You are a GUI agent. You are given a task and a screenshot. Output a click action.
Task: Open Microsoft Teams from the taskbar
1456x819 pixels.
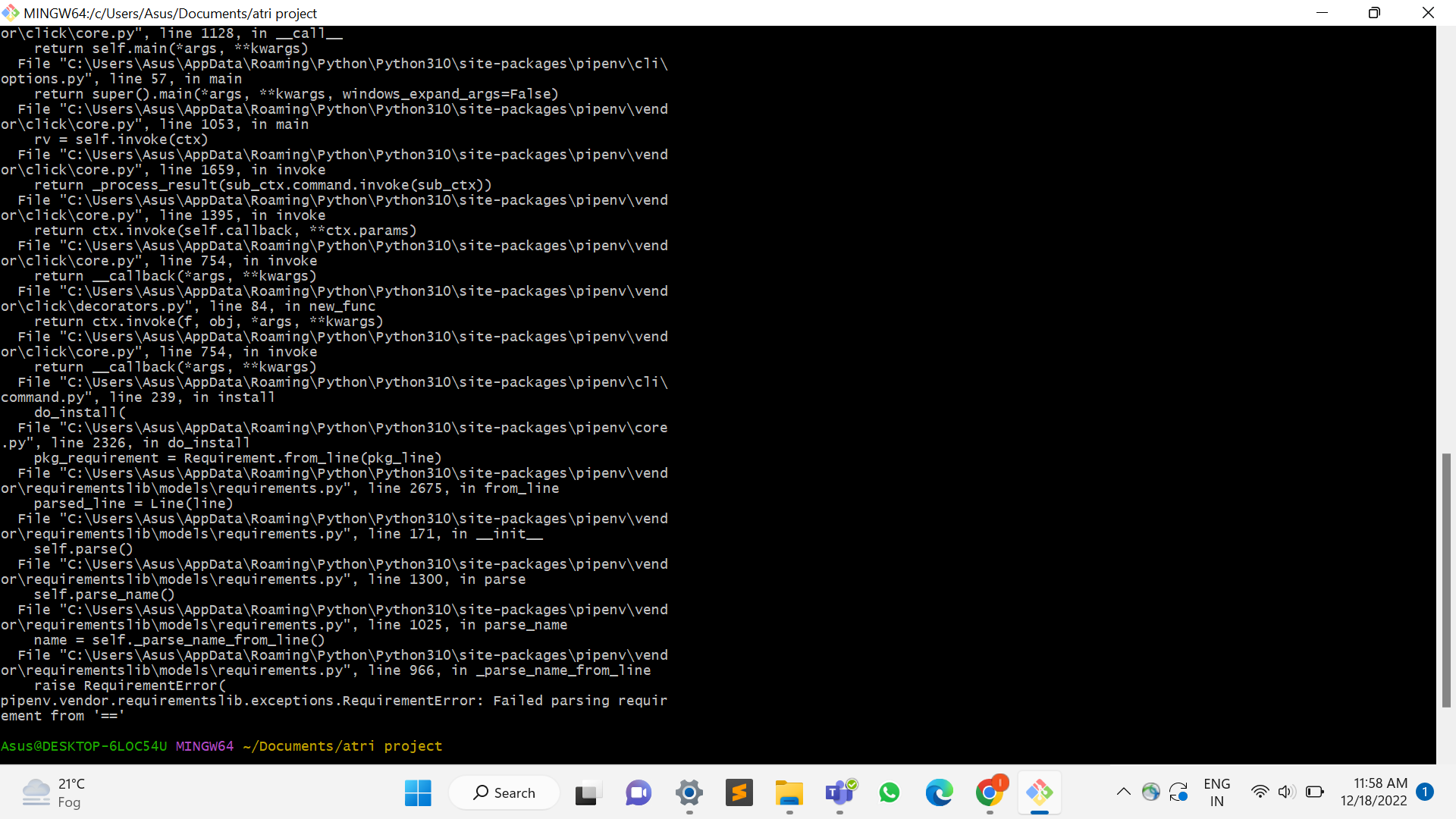[x=839, y=792]
